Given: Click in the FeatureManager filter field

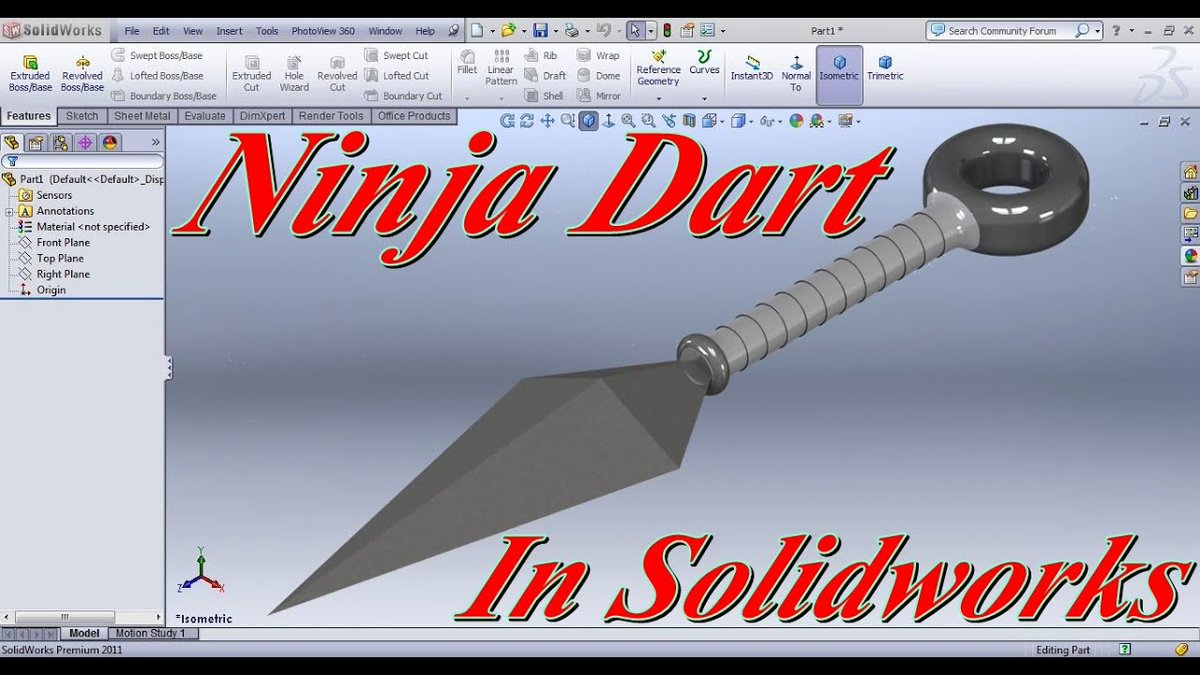Looking at the screenshot, I should [x=82, y=161].
